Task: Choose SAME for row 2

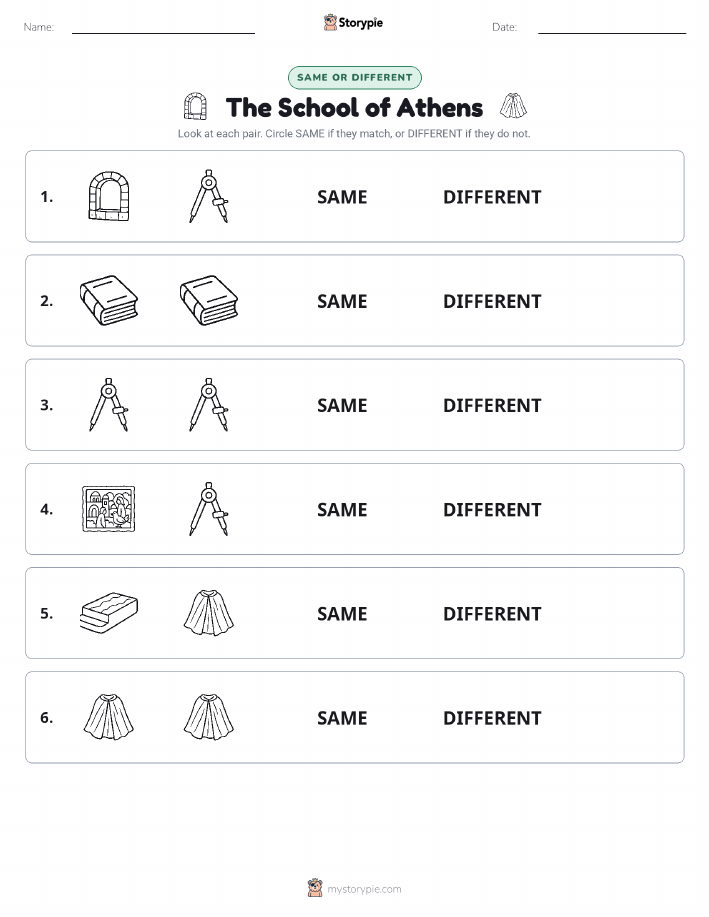Action: pyautogui.click(x=342, y=301)
